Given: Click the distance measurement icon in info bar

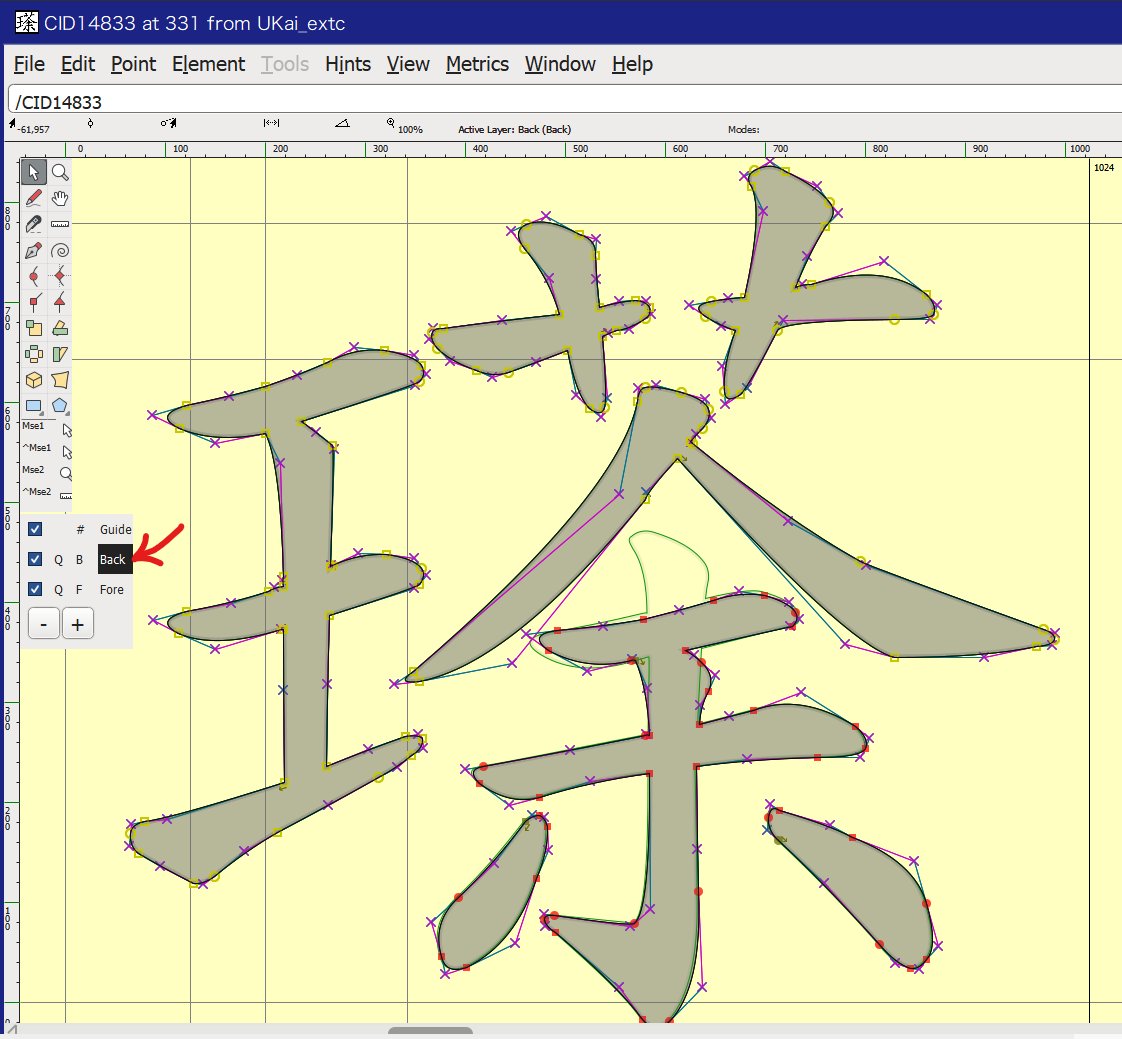Looking at the screenshot, I should pyautogui.click(x=271, y=123).
